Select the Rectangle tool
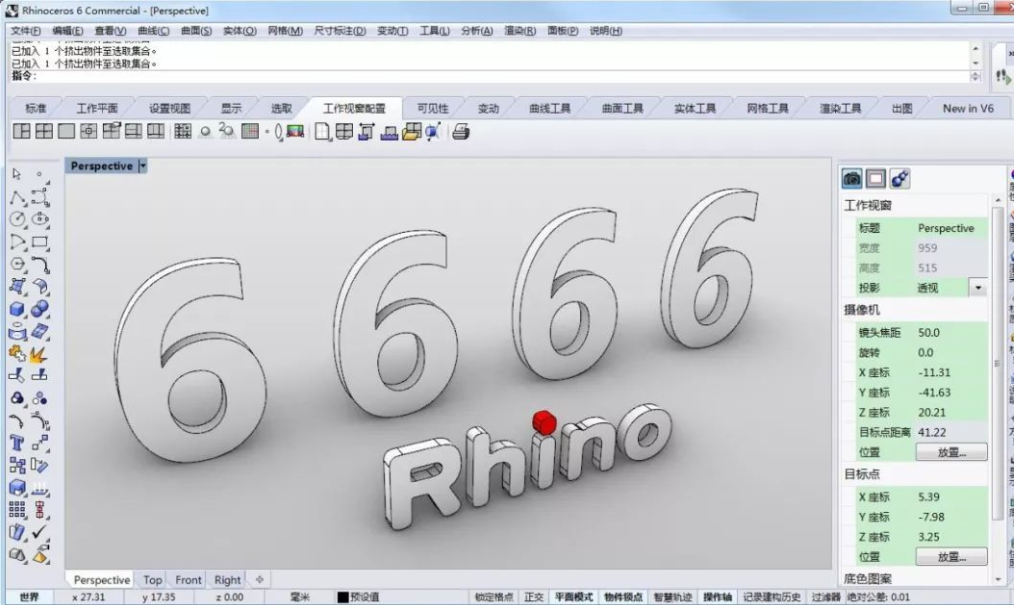Screen dimensions: 1014x605 coord(40,242)
